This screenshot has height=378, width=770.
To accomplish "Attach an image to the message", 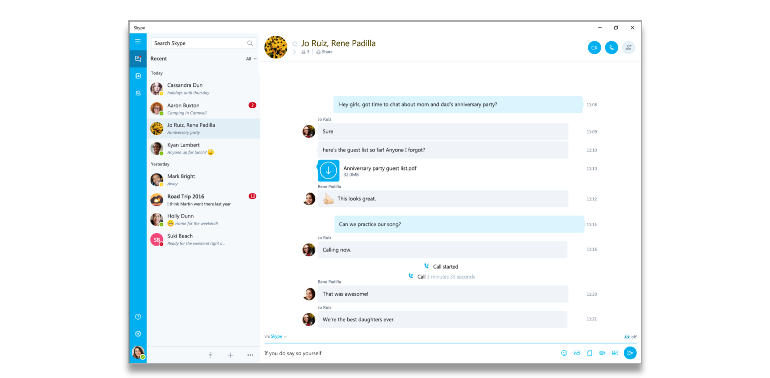I will click(577, 353).
